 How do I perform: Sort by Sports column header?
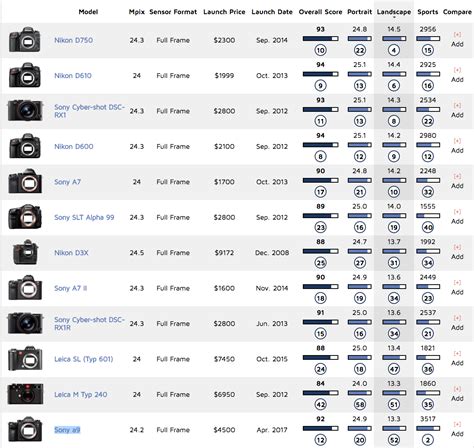(x=428, y=12)
